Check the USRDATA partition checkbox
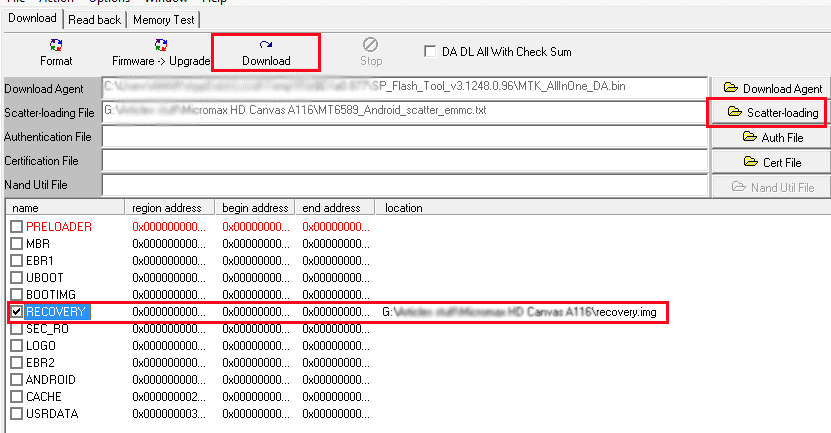Viewport: 831px width, 433px height. click(x=16, y=413)
